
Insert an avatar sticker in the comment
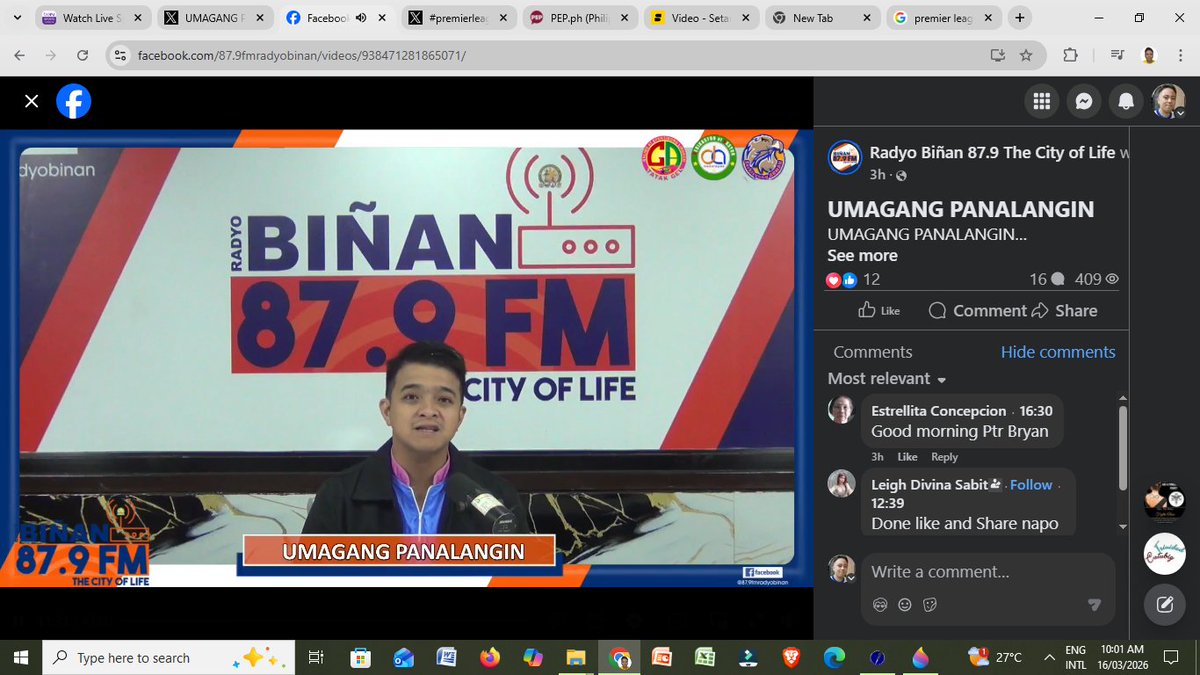click(x=881, y=605)
